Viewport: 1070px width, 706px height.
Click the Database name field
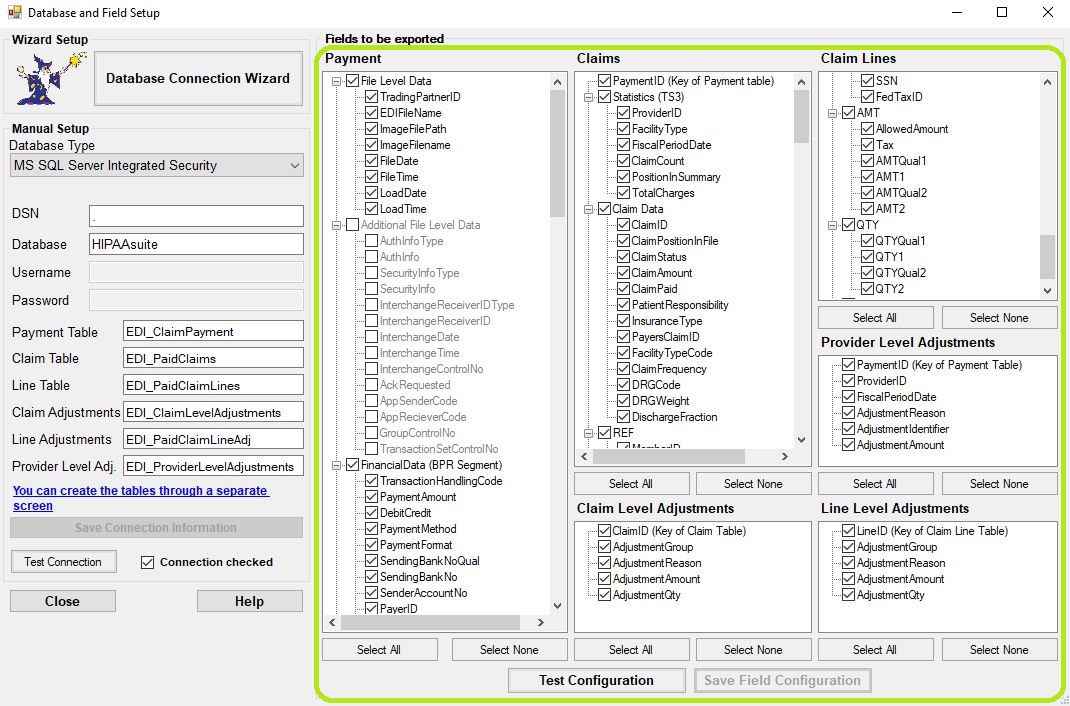(196, 244)
